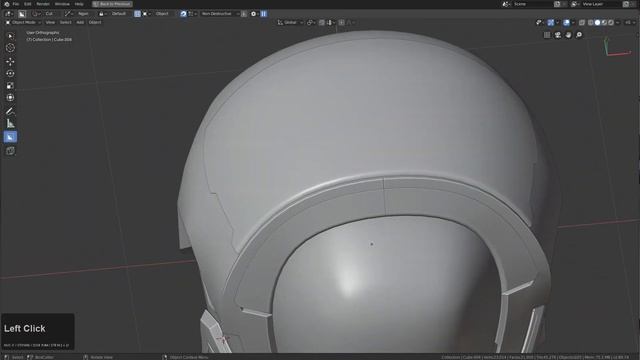
Task: Select the Cursor tool in the left toolbar
Action: tap(10, 48)
